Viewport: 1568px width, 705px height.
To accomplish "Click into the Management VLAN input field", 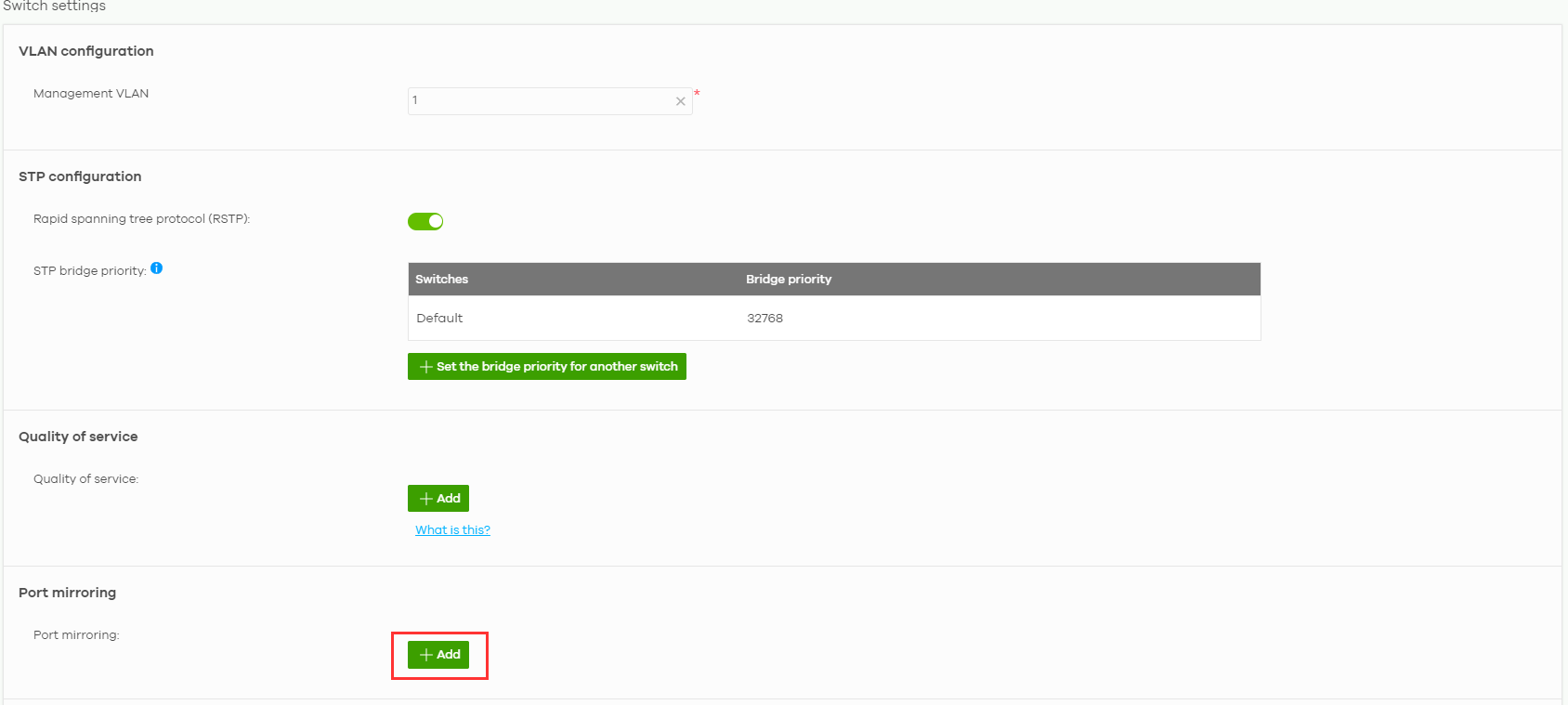I will (x=539, y=101).
